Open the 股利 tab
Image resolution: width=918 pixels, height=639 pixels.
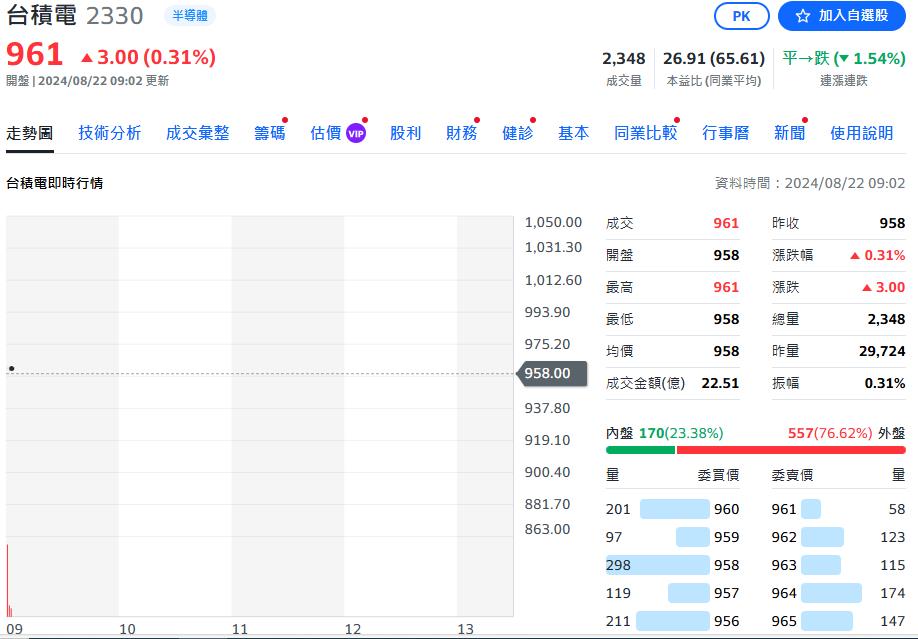[x=405, y=134]
